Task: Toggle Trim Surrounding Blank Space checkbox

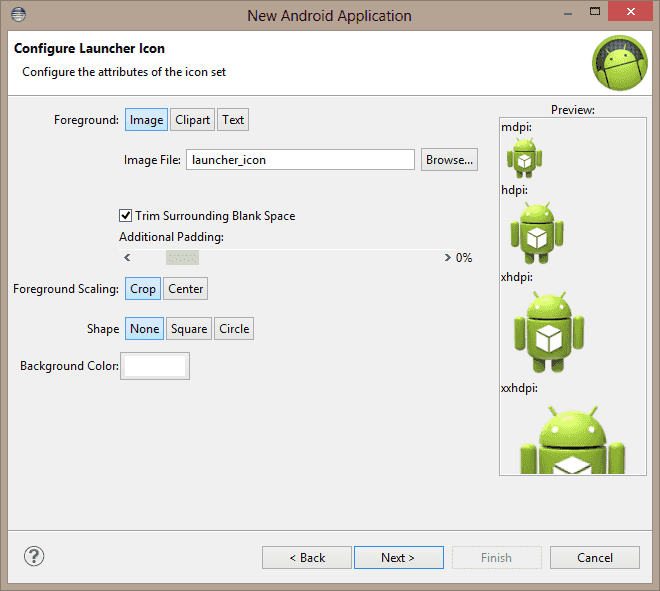Action: click(125, 216)
